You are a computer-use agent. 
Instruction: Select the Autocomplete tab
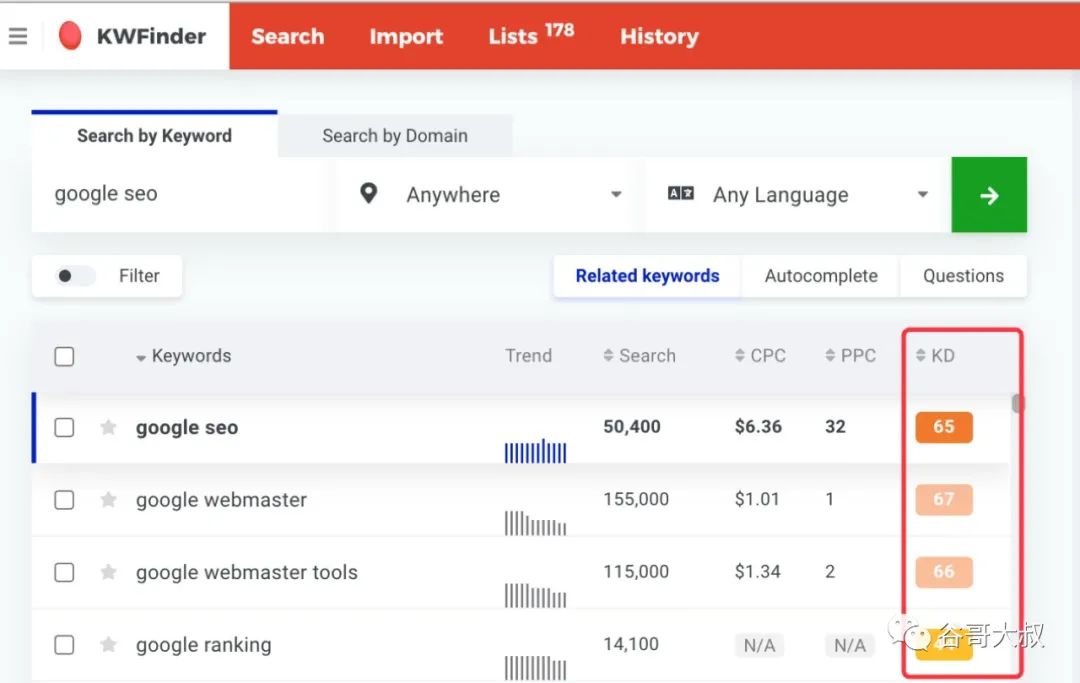click(821, 276)
